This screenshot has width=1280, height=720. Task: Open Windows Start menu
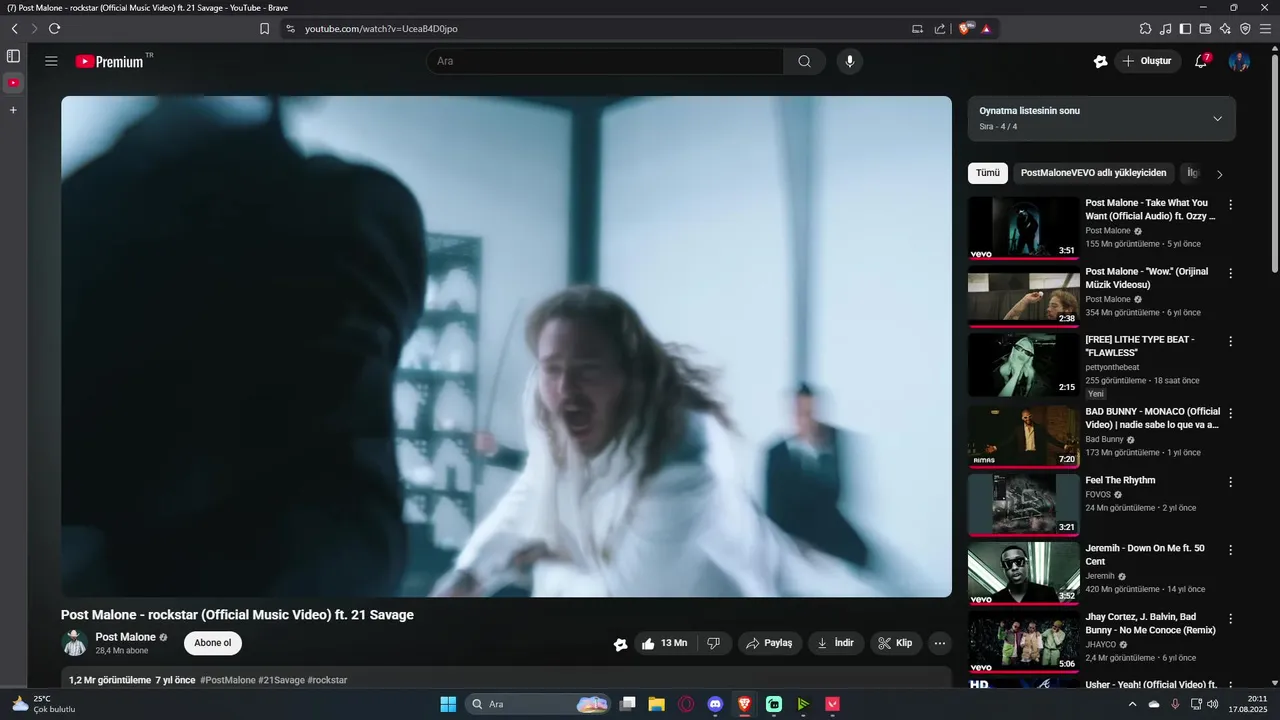tap(448, 704)
